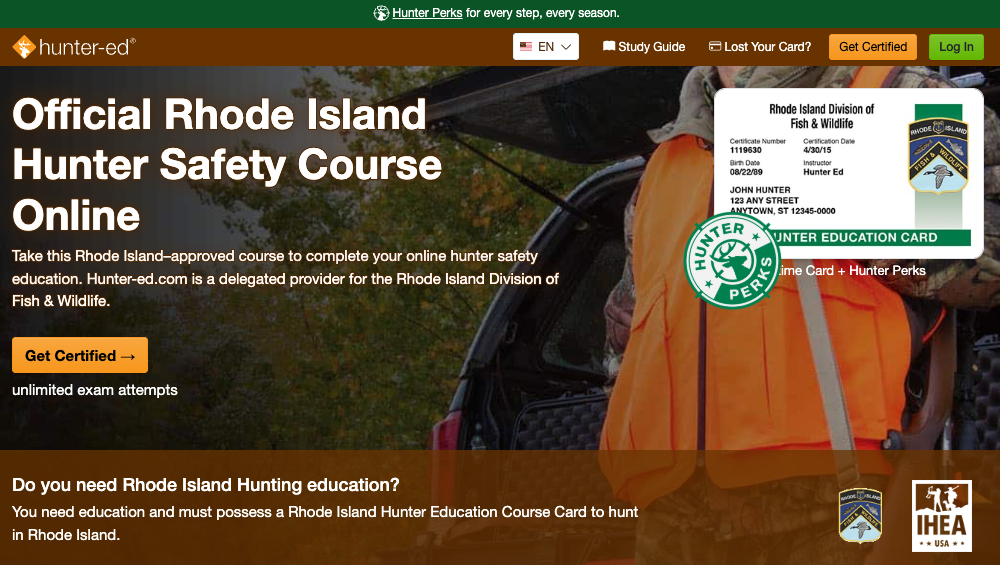Click the US flag icon in the language selector
Screen dimensions: 1000x565
(526, 47)
